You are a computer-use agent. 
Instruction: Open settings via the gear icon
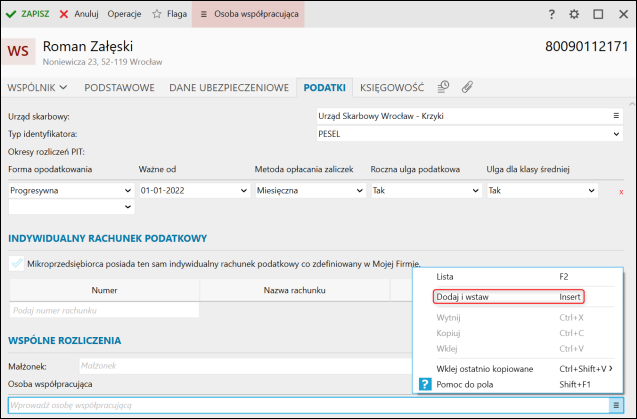[574, 15]
